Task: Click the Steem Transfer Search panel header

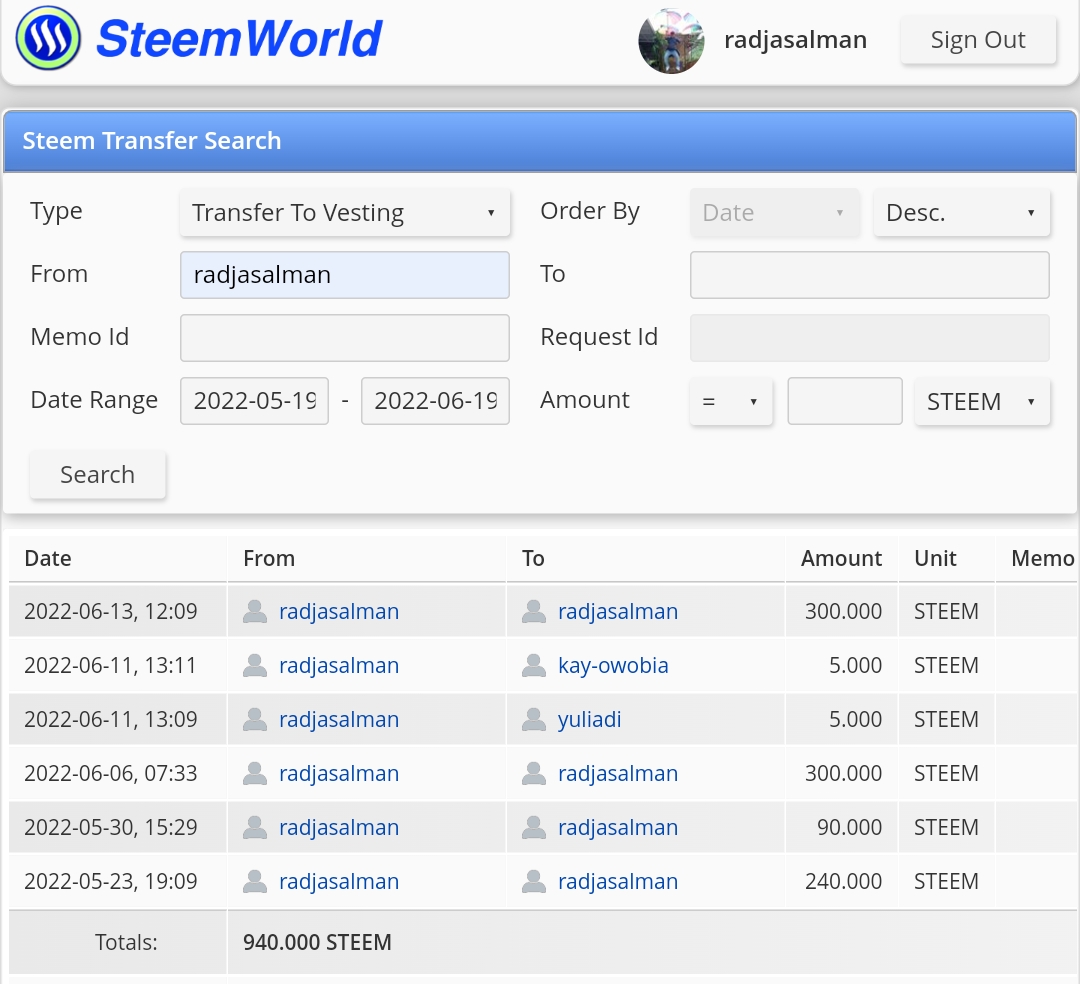Action: pos(540,141)
